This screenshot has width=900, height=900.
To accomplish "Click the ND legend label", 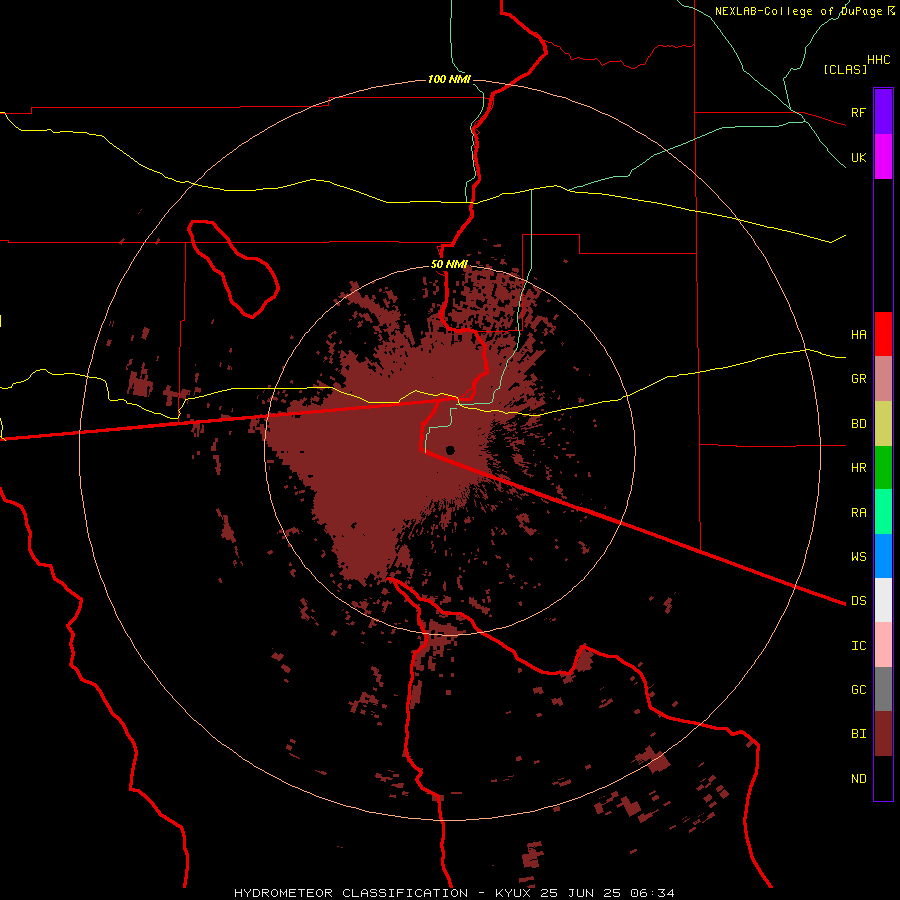I will point(859,778).
